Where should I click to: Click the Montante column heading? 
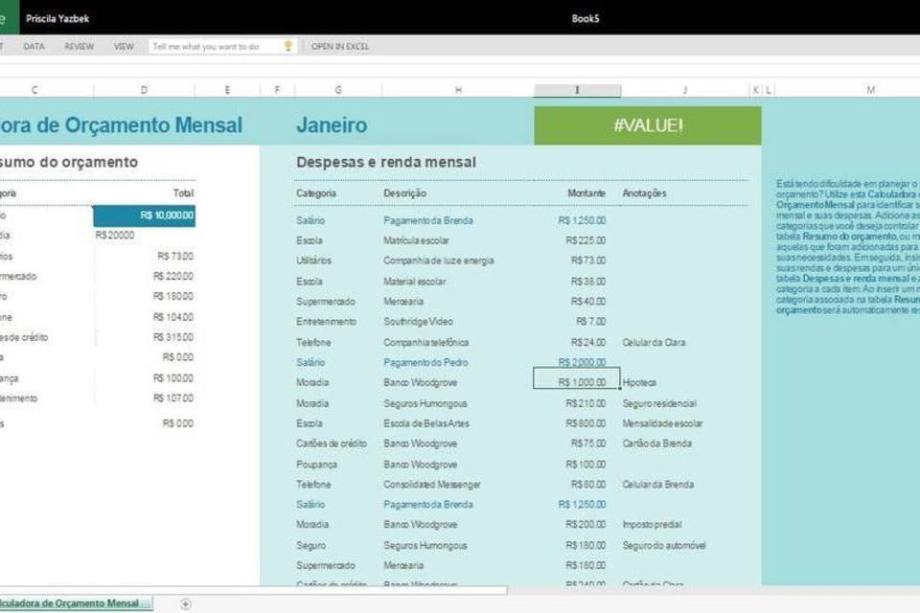[586, 193]
